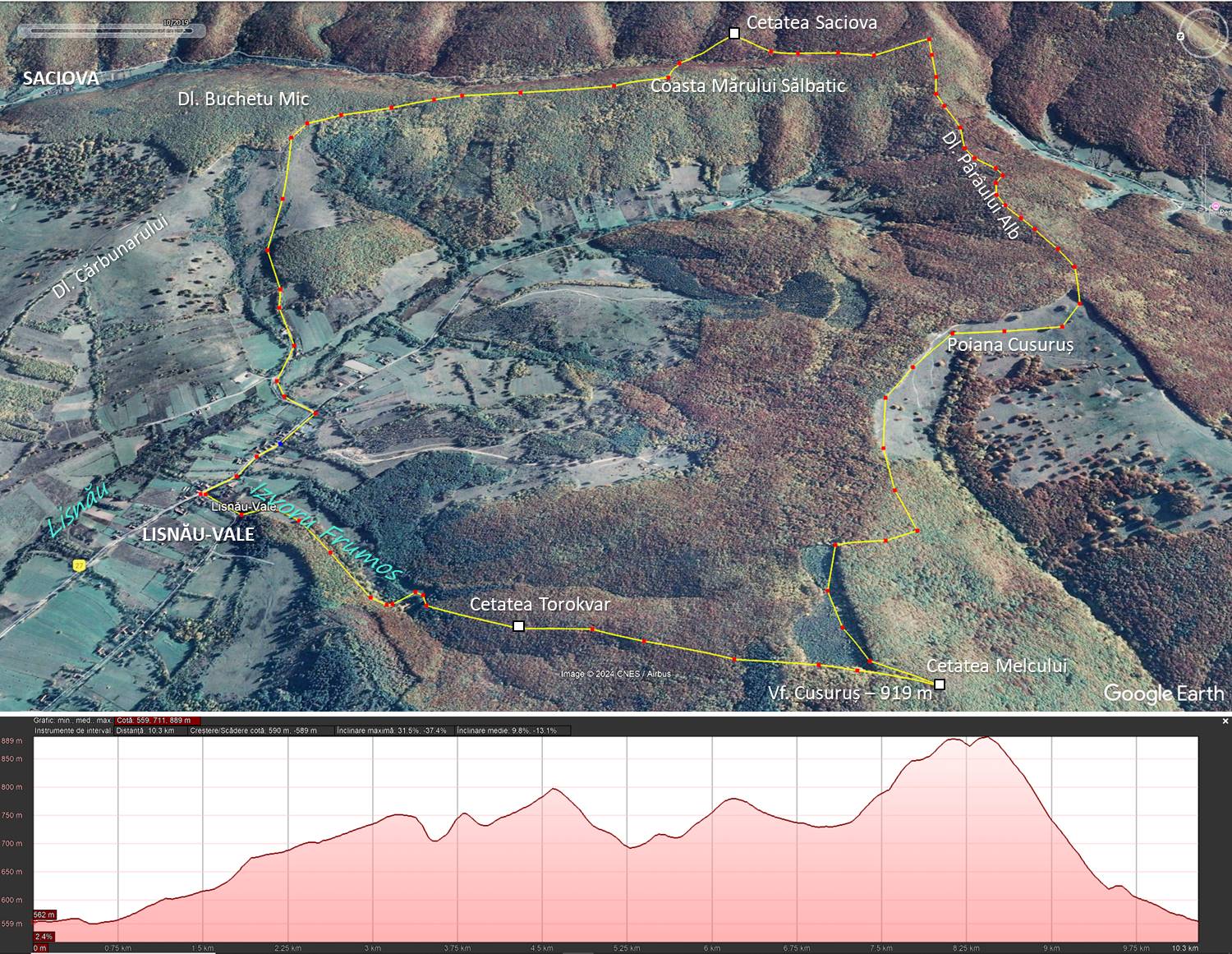Screen dimensions: 1232x954
Task: Click the north compass N indicator
Action: click(x=1180, y=36)
